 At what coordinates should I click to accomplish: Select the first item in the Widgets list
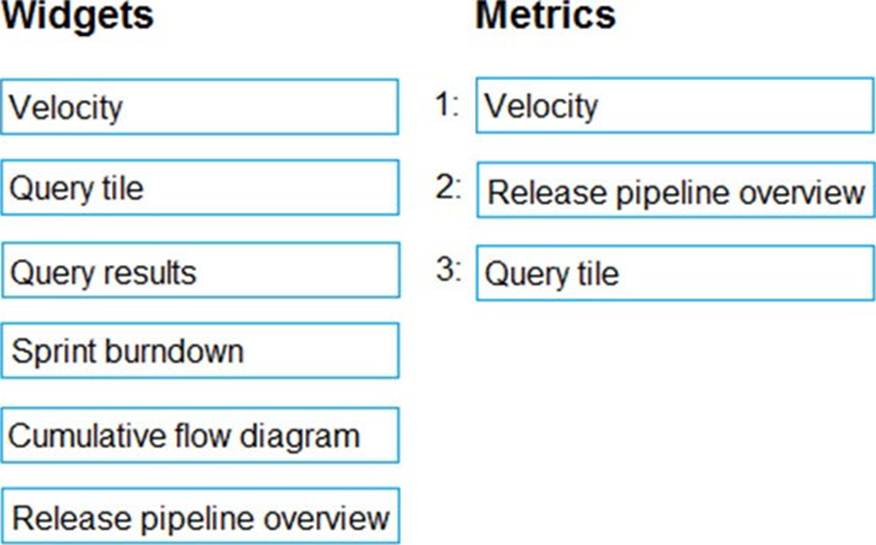click(x=200, y=106)
